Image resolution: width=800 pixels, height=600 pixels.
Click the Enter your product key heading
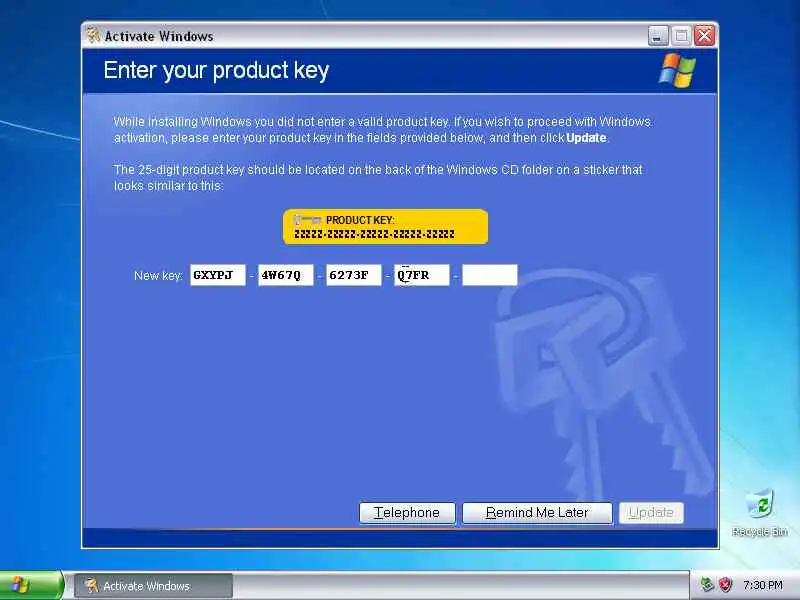tap(216, 70)
